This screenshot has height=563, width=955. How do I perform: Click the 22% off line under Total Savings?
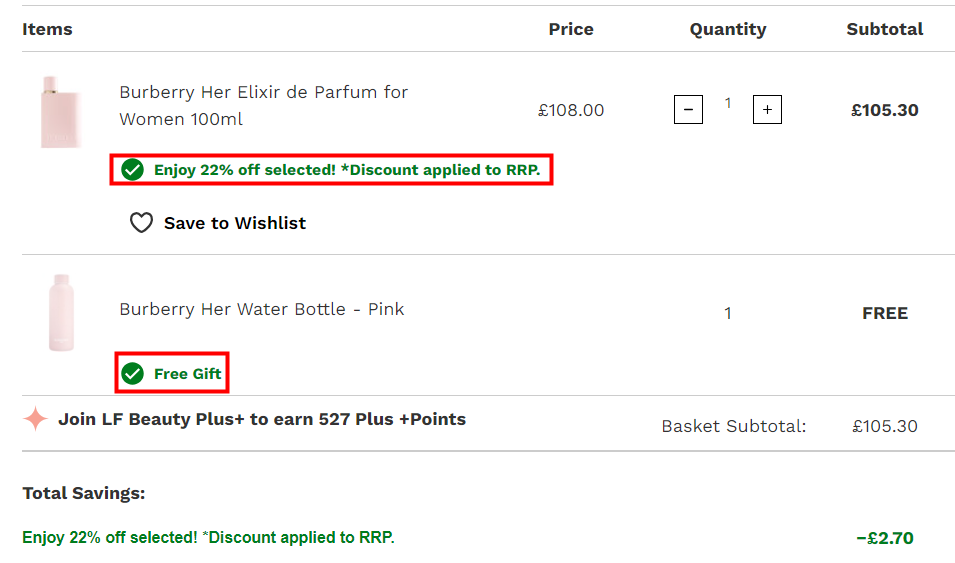point(208,538)
